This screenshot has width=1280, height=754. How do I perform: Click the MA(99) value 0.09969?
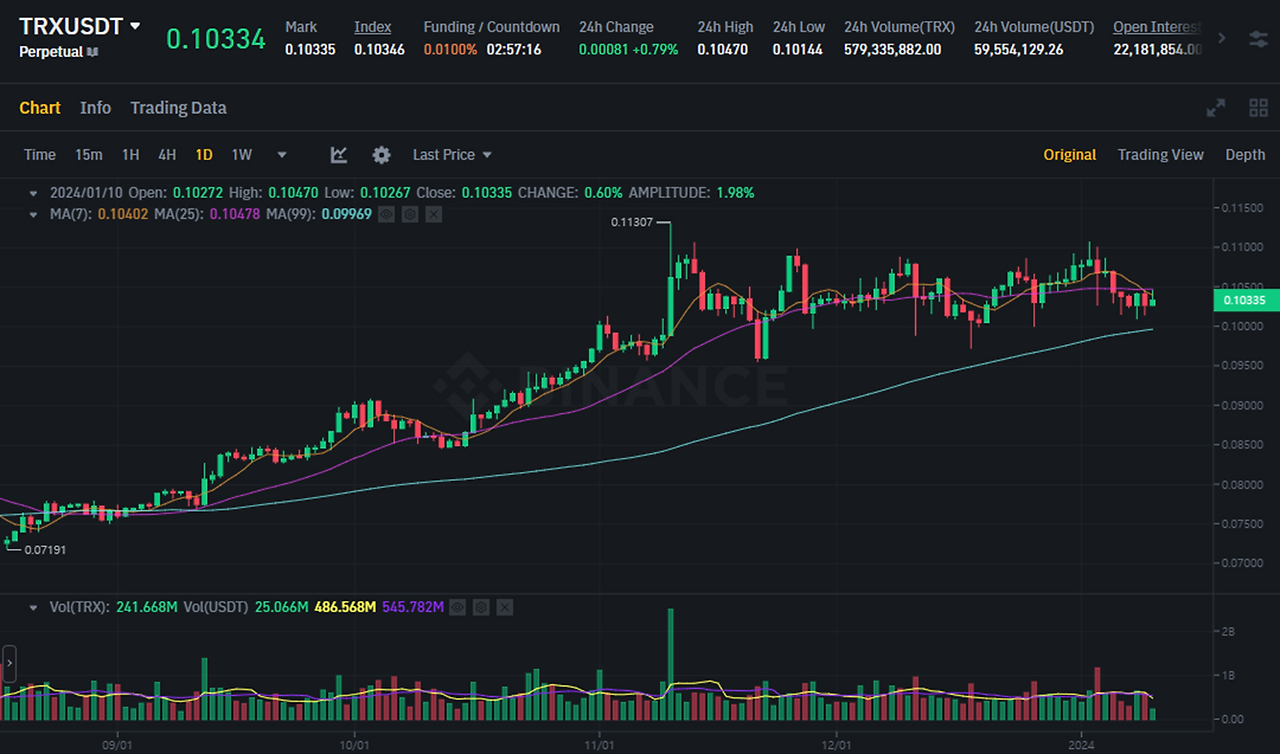point(346,214)
